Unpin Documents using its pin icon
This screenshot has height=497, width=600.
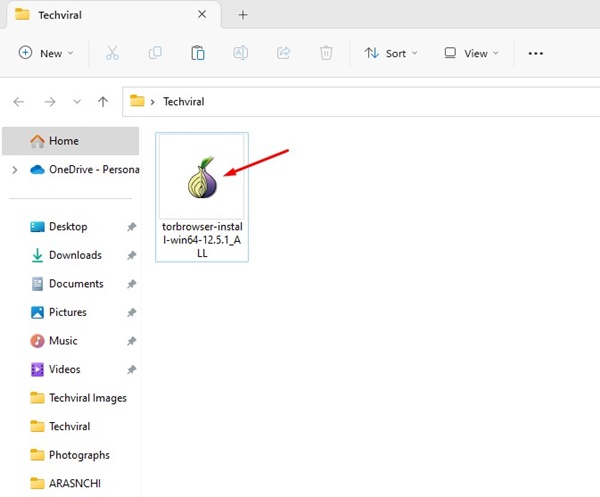pyautogui.click(x=131, y=284)
